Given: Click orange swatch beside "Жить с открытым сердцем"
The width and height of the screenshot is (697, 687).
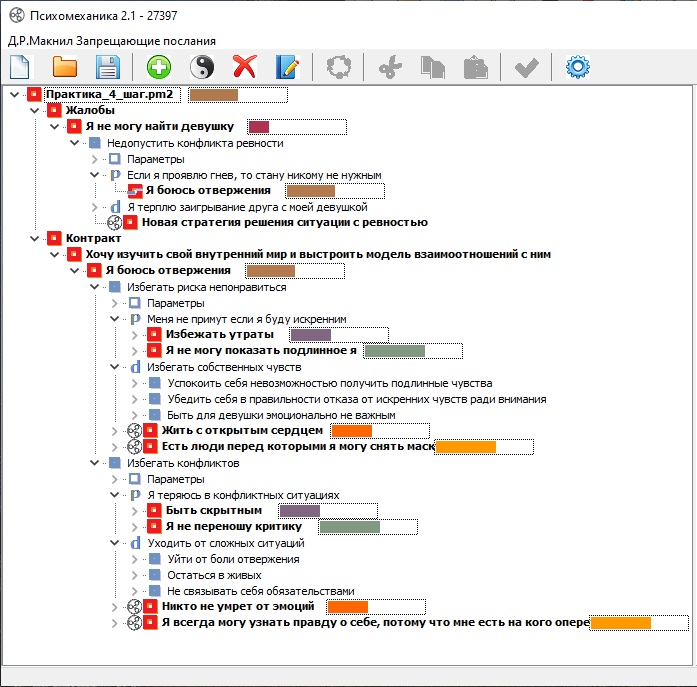Looking at the screenshot, I should click(x=351, y=431).
